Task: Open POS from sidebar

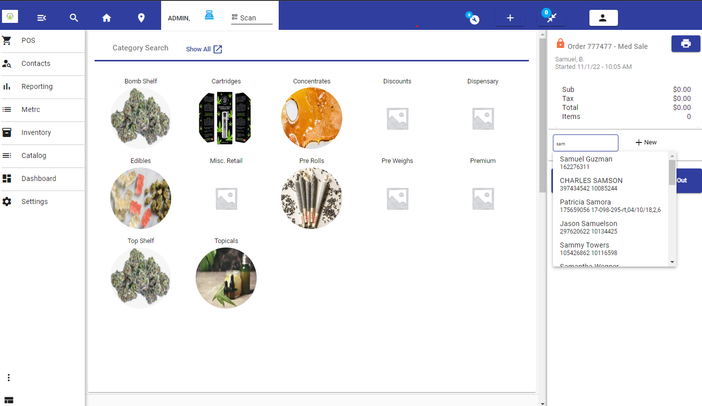Action: [42, 40]
